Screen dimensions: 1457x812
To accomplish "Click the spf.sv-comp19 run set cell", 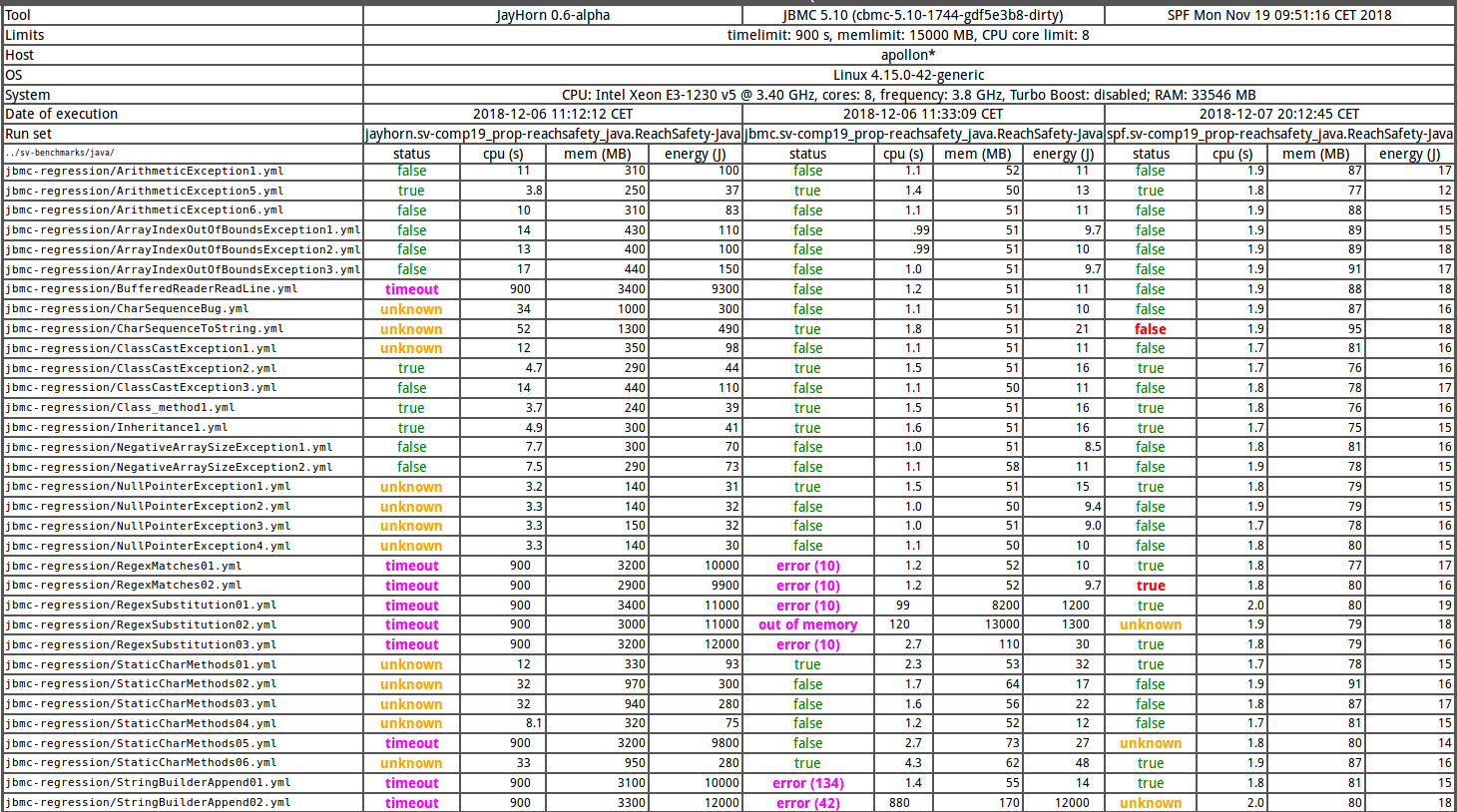I will (x=1279, y=134).
